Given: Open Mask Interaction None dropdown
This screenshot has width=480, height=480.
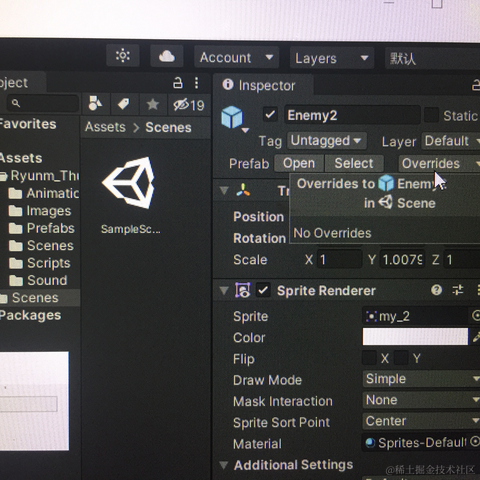Looking at the screenshot, I should (421, 400).
